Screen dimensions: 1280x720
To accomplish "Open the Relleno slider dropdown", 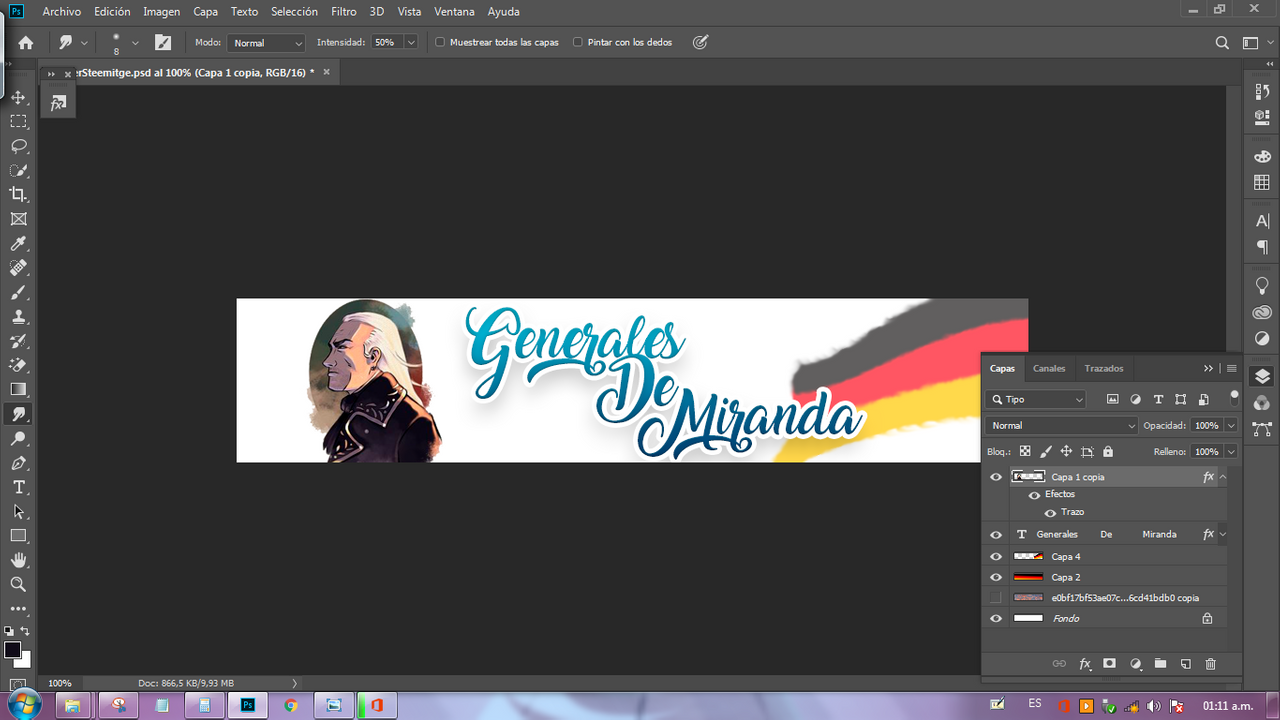I will (1231, 452).
